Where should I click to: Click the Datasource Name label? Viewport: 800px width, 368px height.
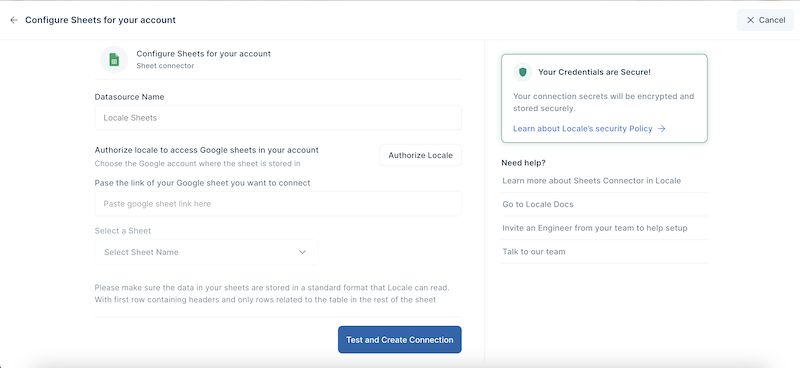(130, 96)
